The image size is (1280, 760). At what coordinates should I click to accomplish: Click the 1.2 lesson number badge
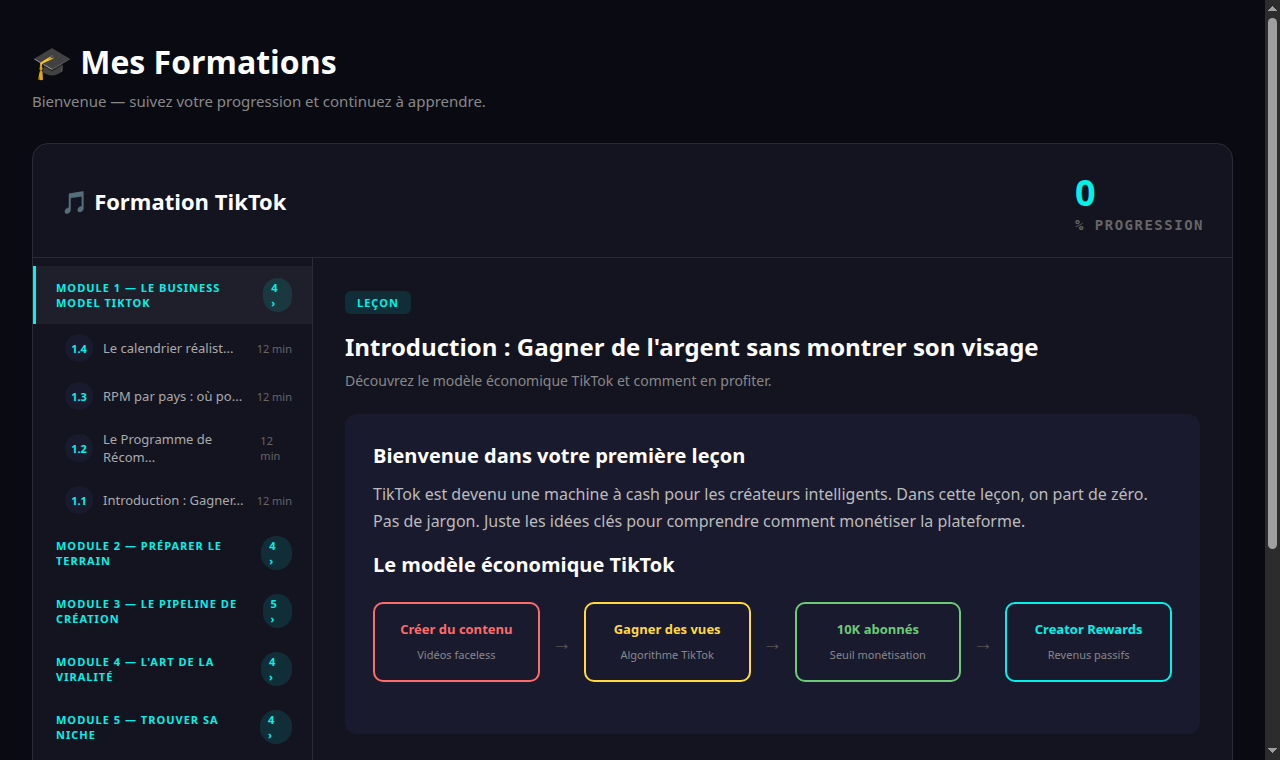[79, 449]
